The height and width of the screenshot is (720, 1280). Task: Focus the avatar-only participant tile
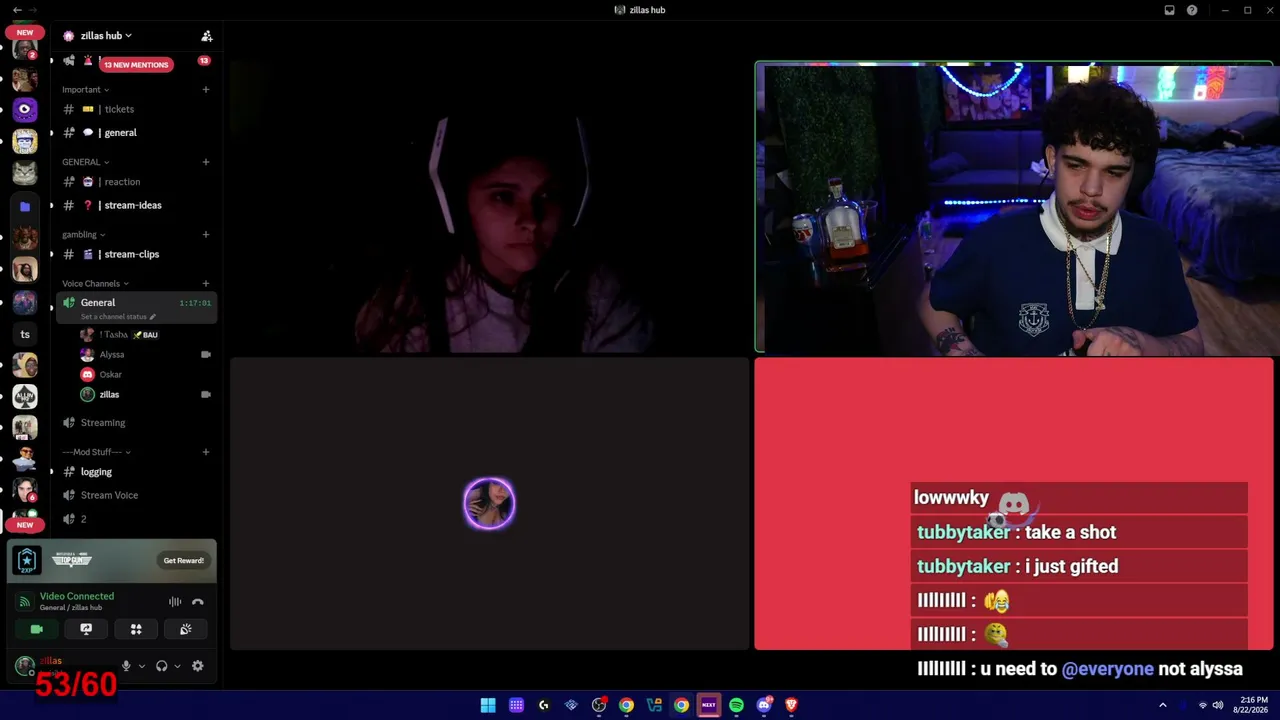(490, 504)
